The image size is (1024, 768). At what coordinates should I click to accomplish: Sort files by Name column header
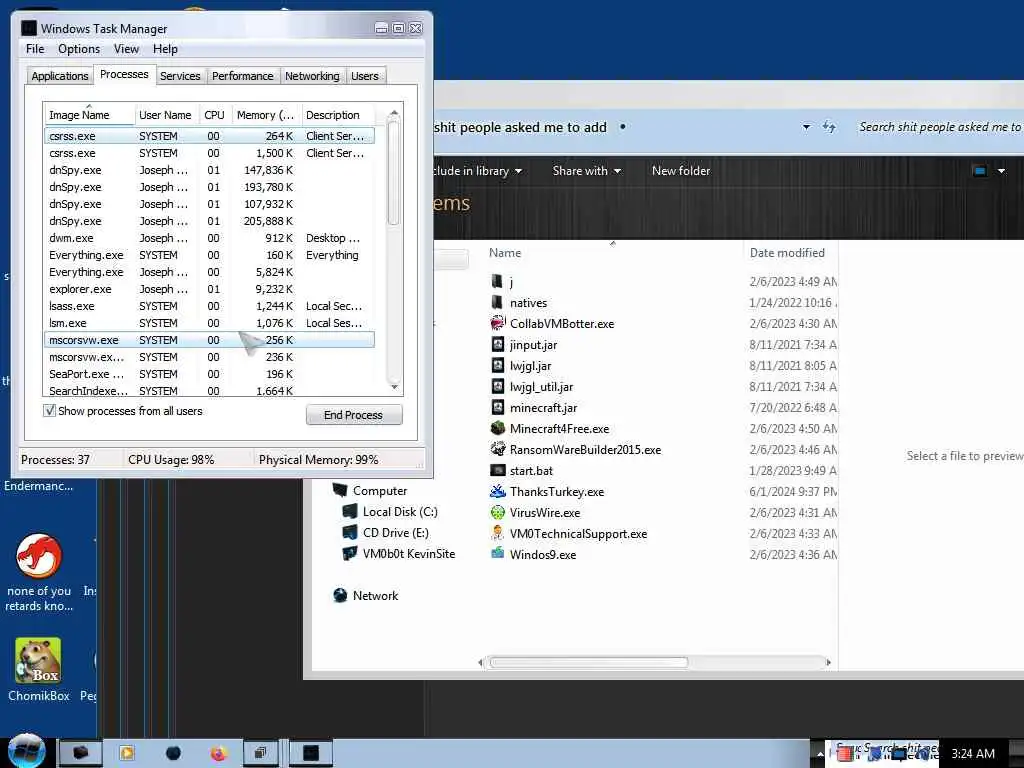tap(613, 253)
